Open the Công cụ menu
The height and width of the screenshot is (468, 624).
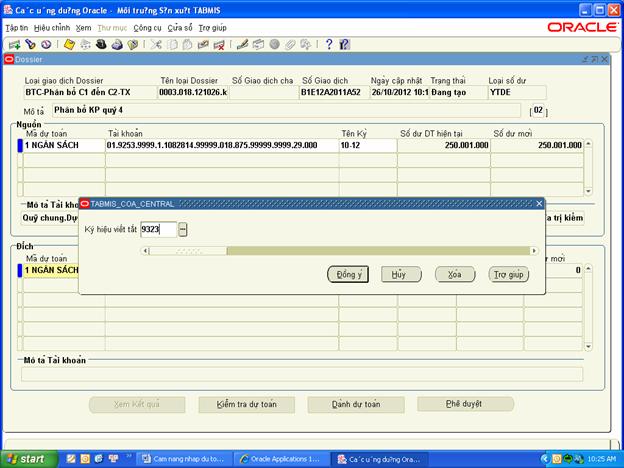click(147, 28)
